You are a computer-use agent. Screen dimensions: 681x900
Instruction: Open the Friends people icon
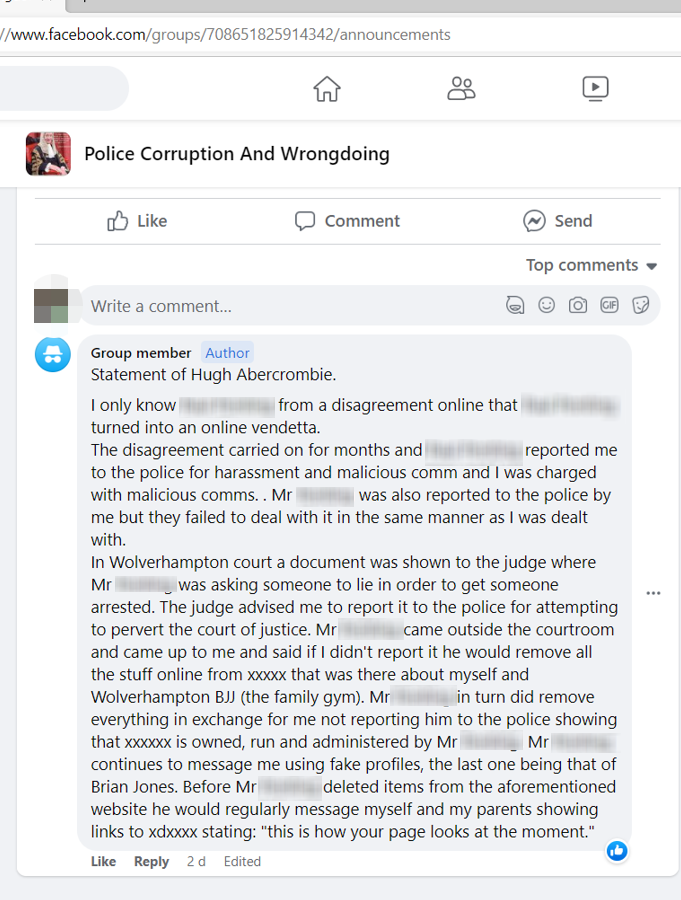click(x=461, y=89)
